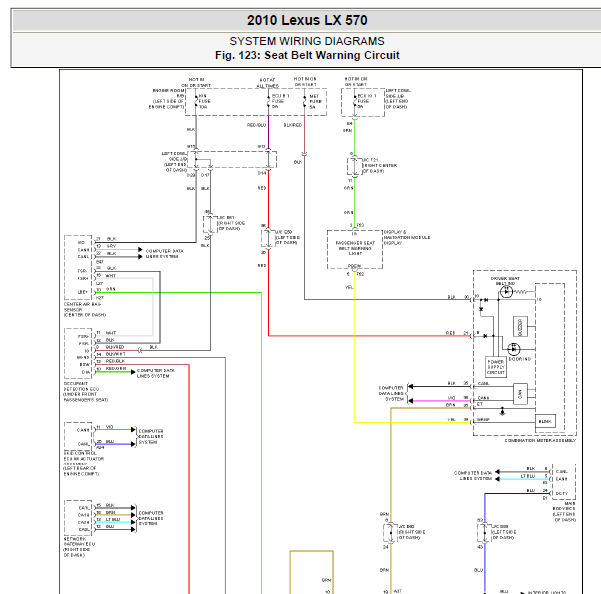Click the "RED/BLU" wire color label
Viewport: 601px width, 594px height.
(256, 125)
